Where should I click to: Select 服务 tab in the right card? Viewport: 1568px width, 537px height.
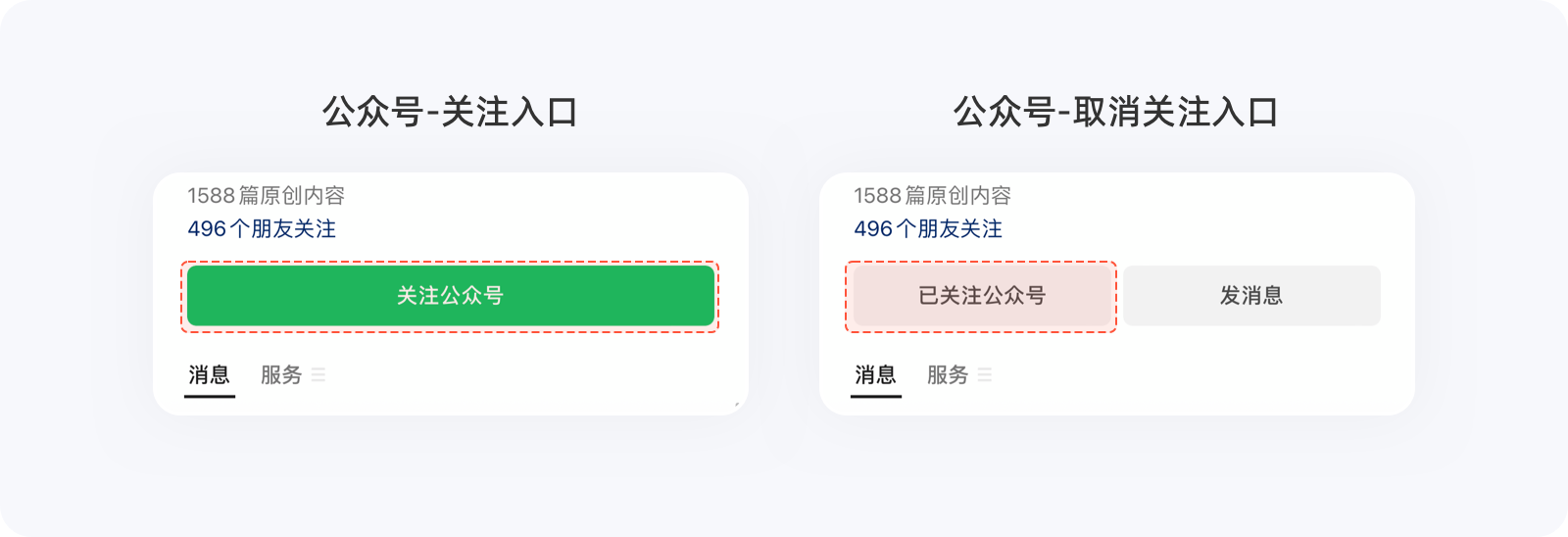coord(948,374)
